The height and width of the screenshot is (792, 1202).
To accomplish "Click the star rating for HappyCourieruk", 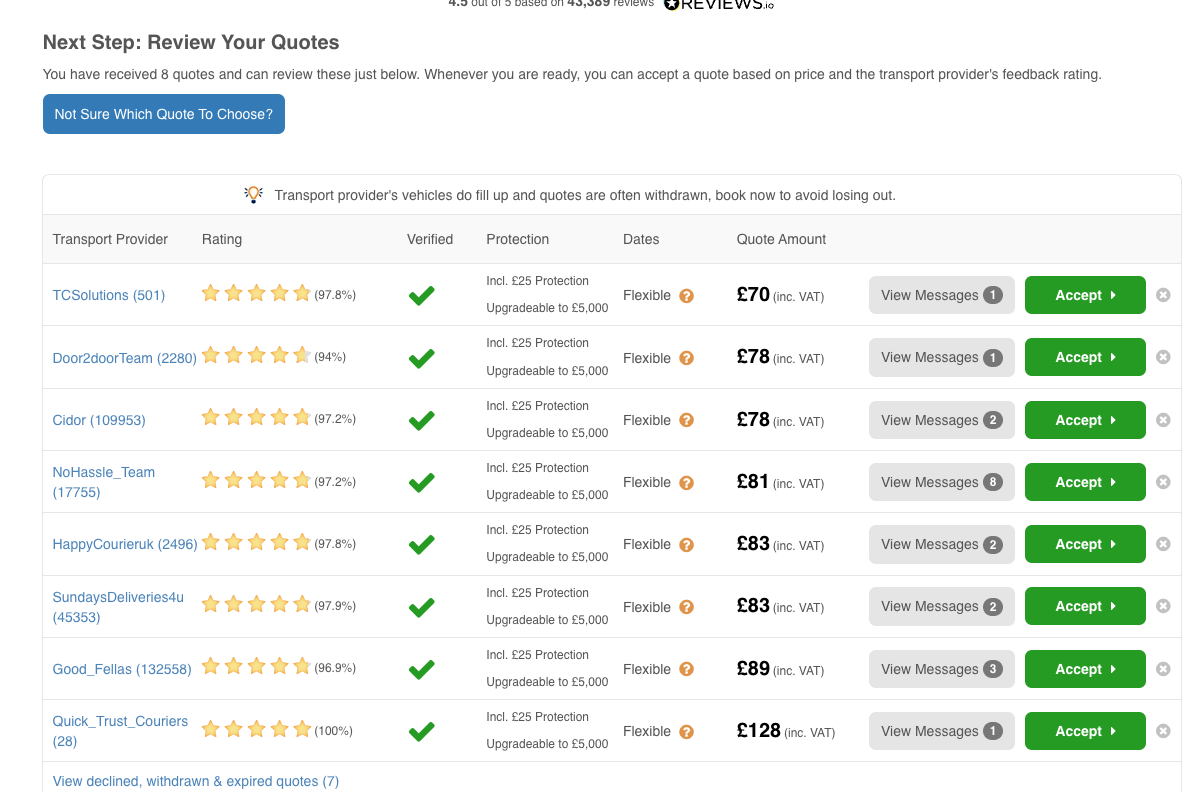I will click(x=257, y=543).
